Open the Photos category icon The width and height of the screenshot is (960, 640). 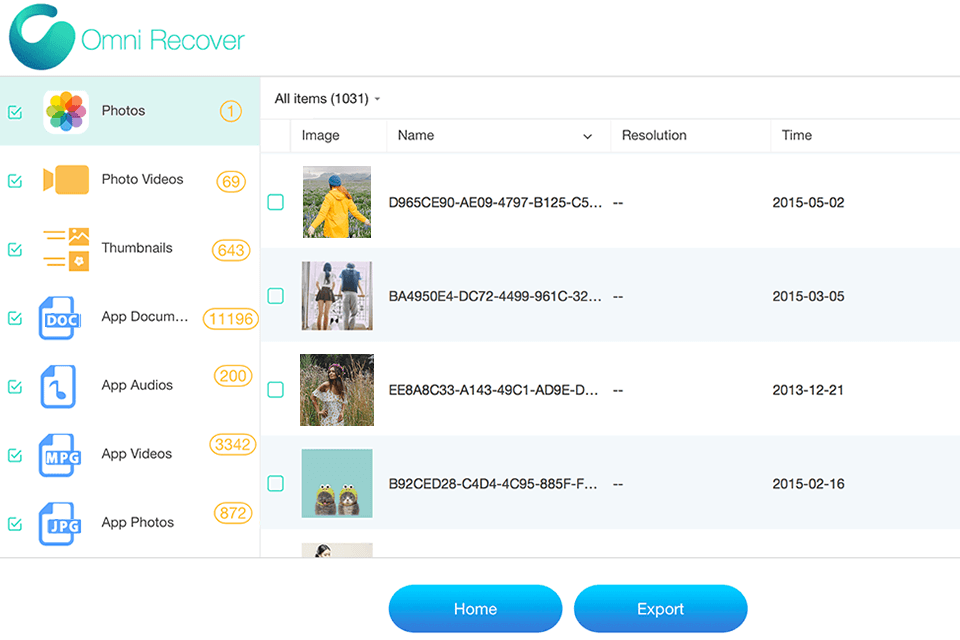point(66,111)
